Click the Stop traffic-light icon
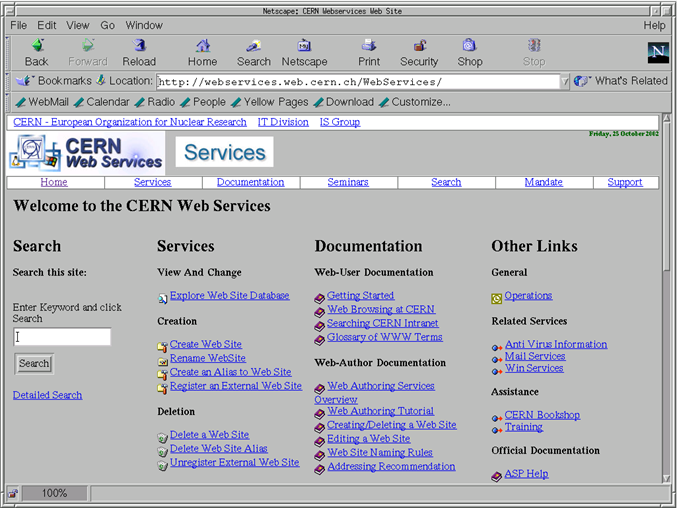The image size is (677, 508). (x=534, y=45)
